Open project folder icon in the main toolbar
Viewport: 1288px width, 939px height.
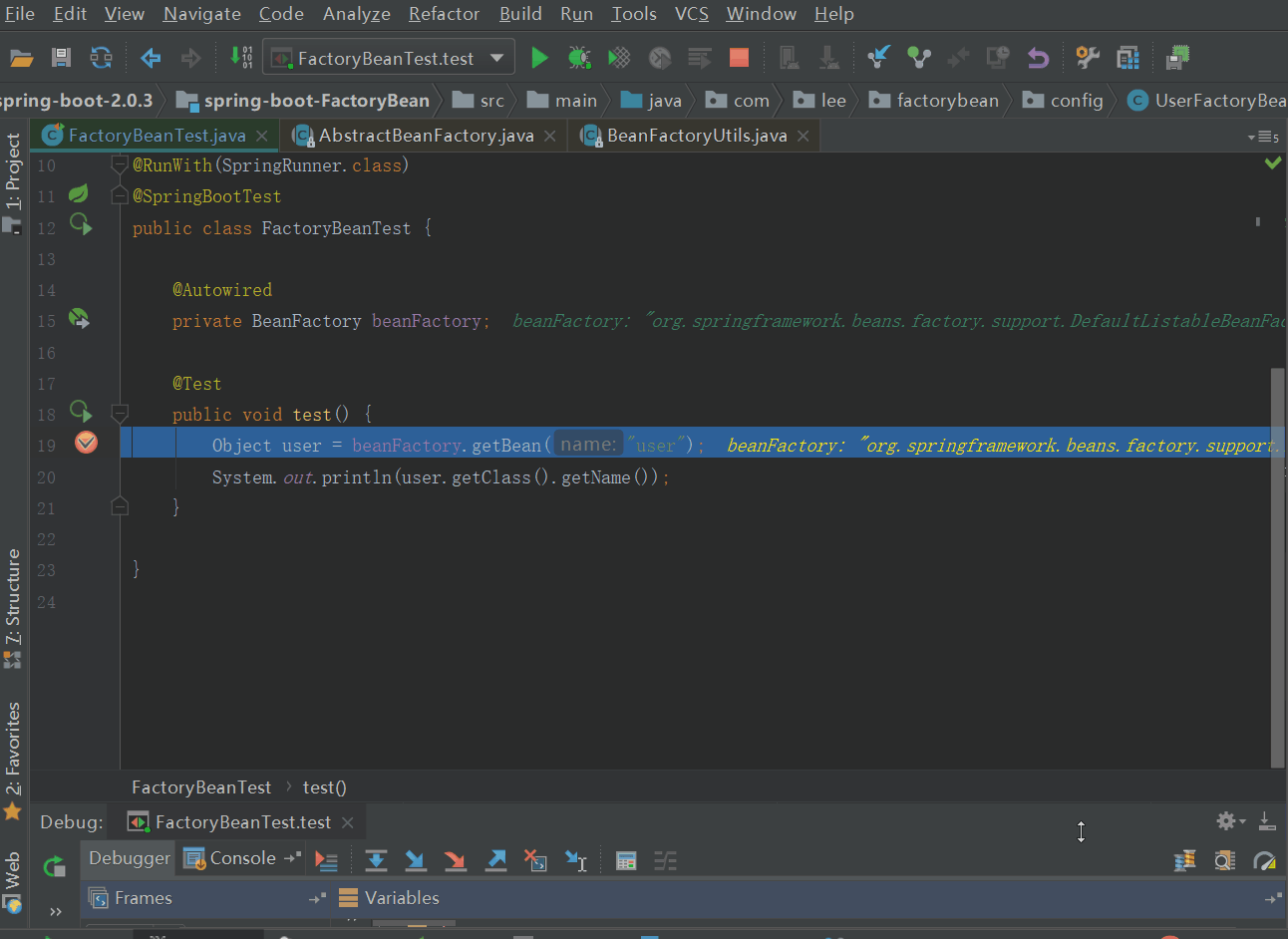(x=21, y=58)
